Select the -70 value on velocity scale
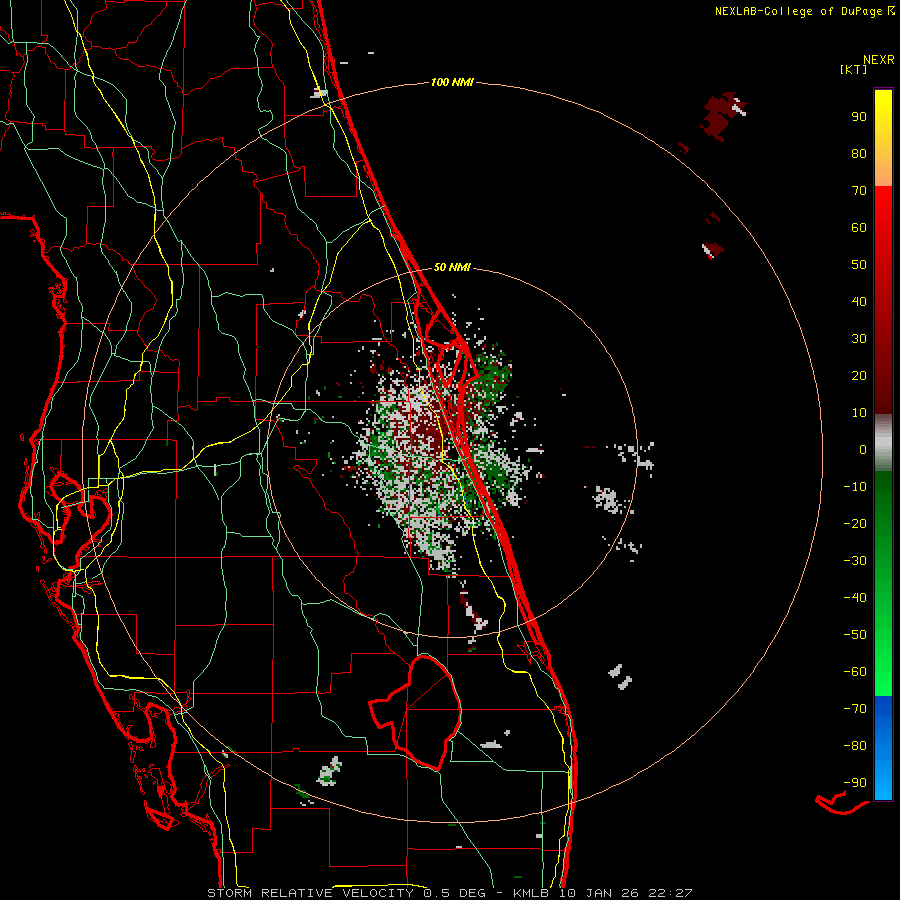This screenshot has height=900, width=900. pyautogui.click(x=855, y=709)
